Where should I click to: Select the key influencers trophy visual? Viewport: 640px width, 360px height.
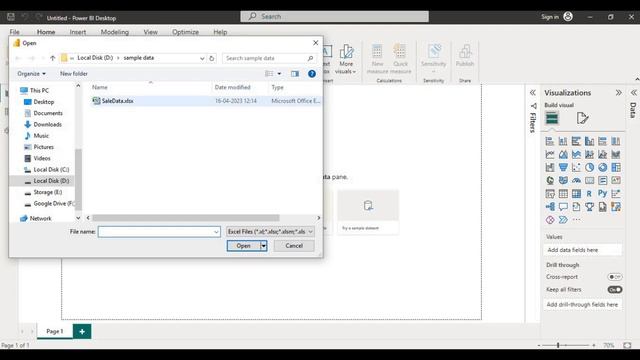589,207
